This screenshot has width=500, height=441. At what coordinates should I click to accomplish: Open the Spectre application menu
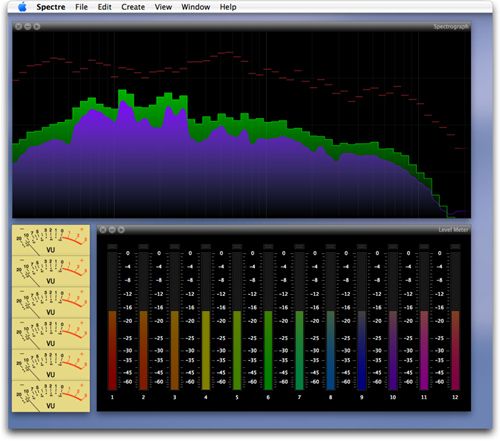[x=51, y=7]
